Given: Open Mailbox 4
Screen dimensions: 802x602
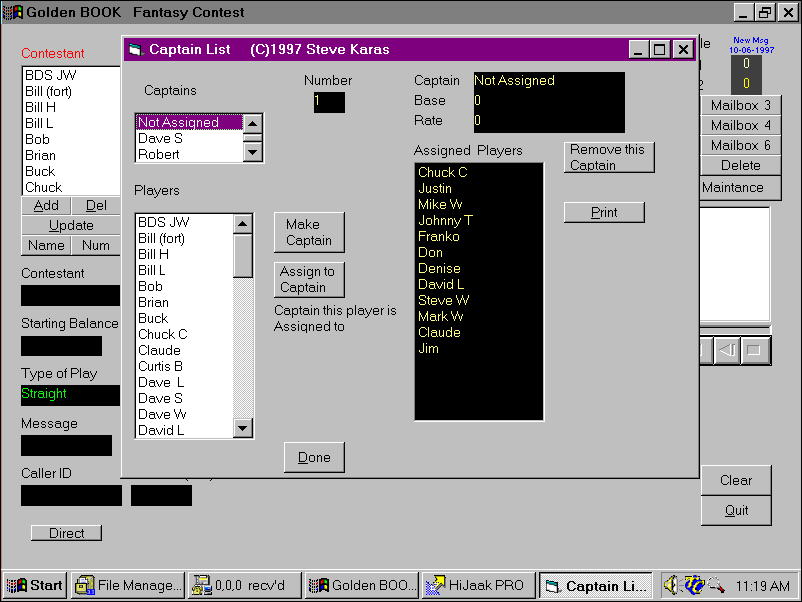Looking at the screenshot, I should (740, 125).
